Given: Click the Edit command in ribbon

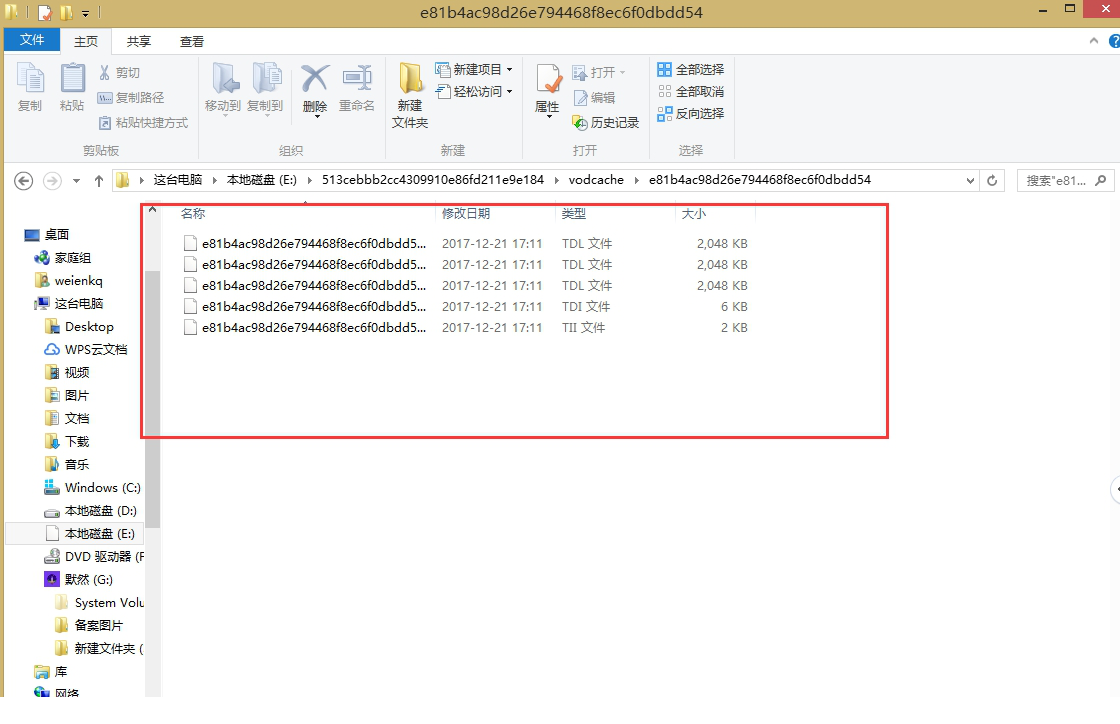Looking at the screenshot, I should point(594,97).
